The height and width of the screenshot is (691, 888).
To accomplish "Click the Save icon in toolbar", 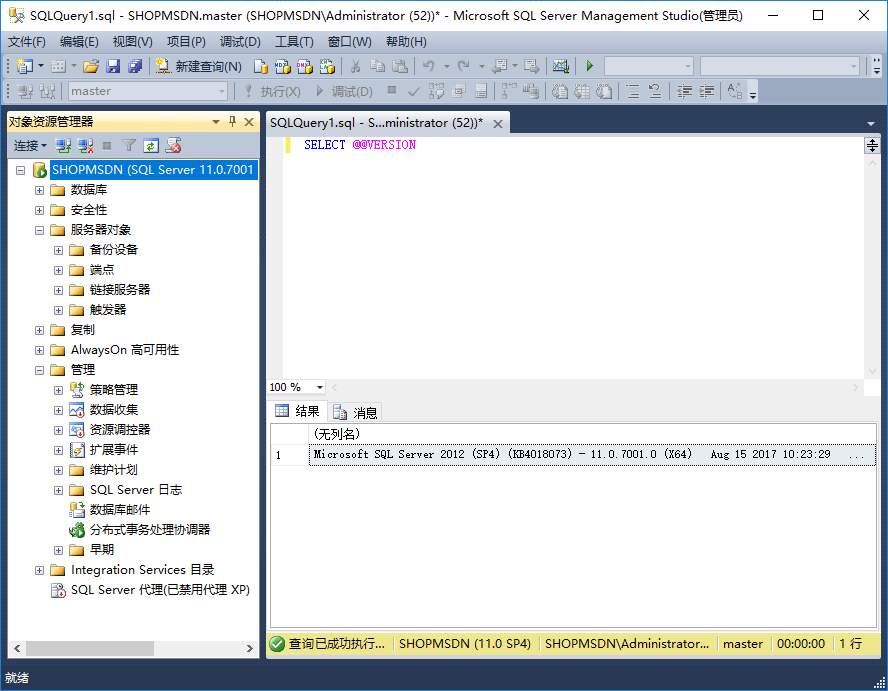I will (113, 66).
